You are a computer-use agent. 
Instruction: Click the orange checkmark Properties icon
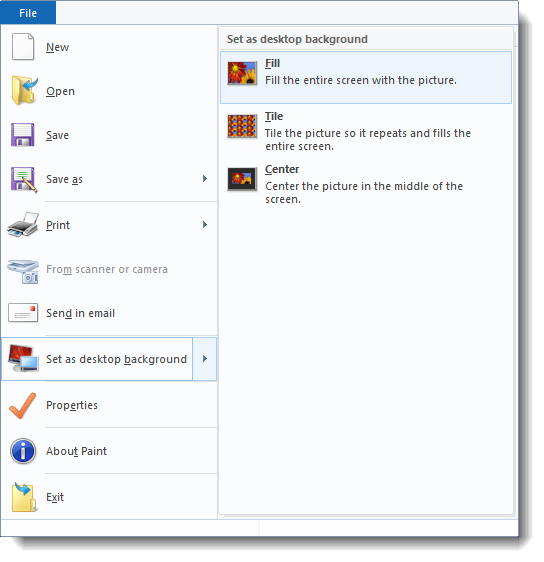23,405
